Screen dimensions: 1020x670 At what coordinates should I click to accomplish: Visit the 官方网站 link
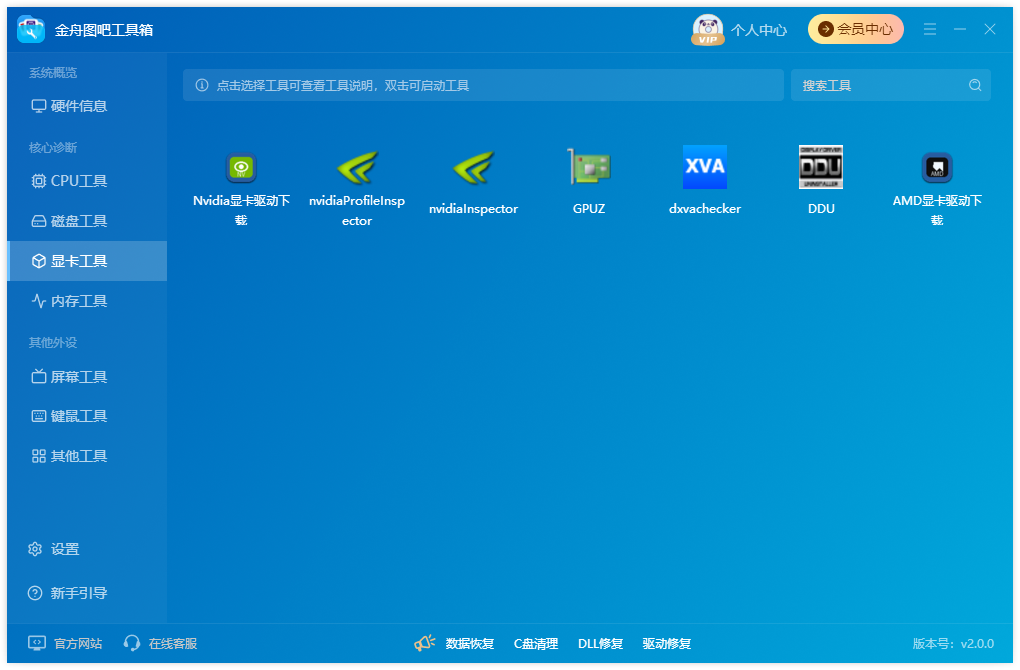click(x=65, y=643)
